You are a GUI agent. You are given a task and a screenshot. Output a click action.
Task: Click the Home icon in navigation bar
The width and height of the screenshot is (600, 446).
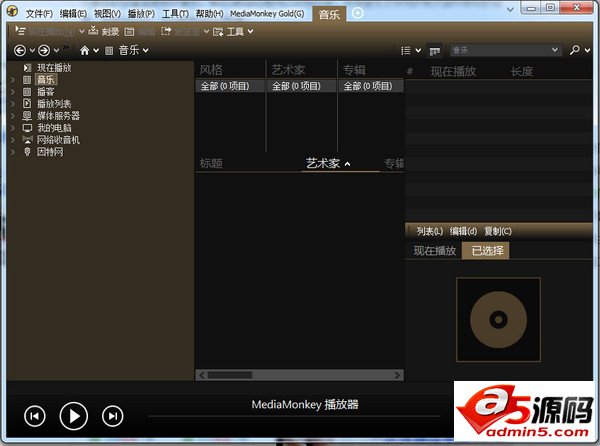point(85,50)
